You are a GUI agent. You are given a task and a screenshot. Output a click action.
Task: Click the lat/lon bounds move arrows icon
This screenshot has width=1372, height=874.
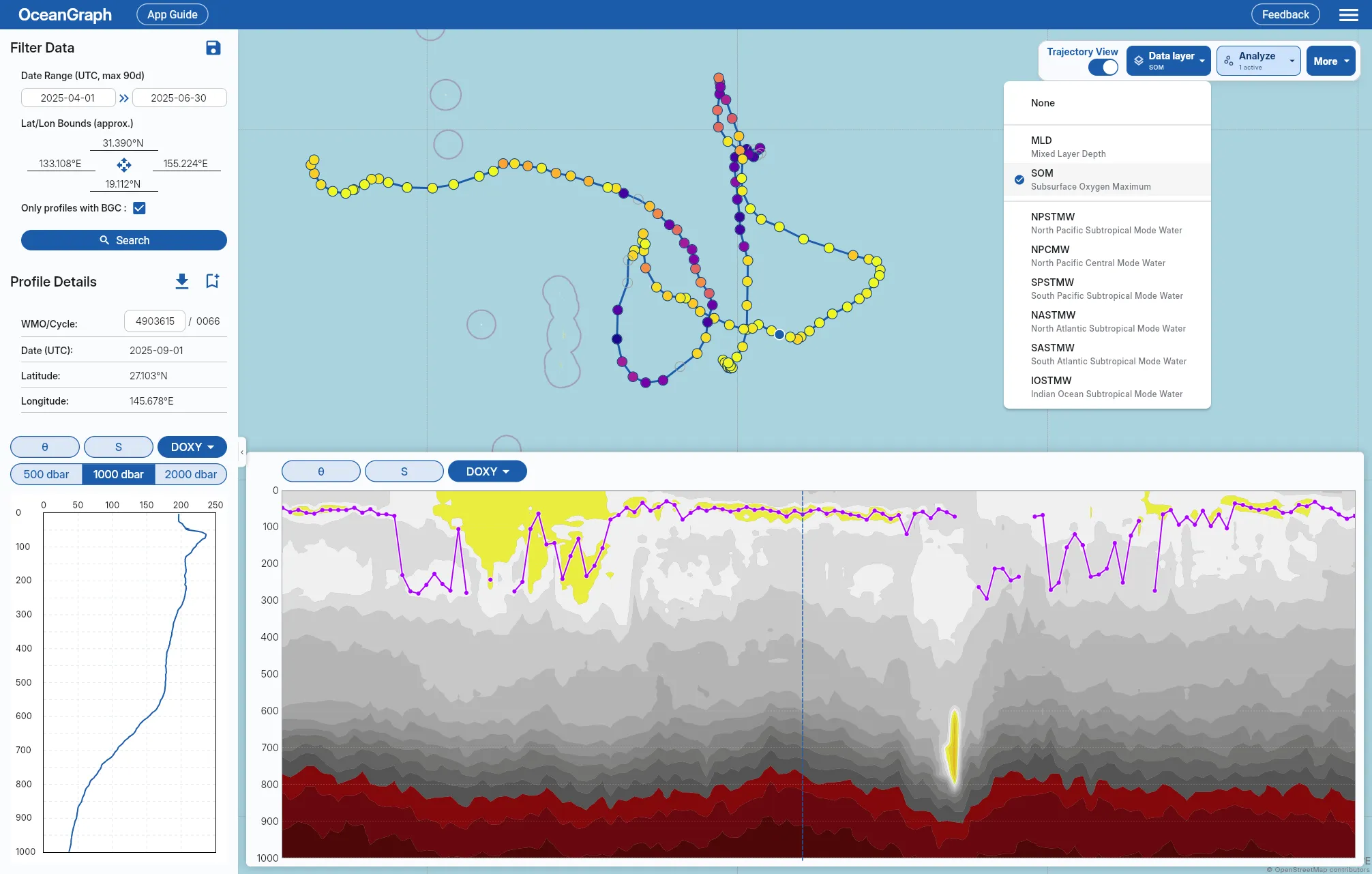[x=123, y=164]
